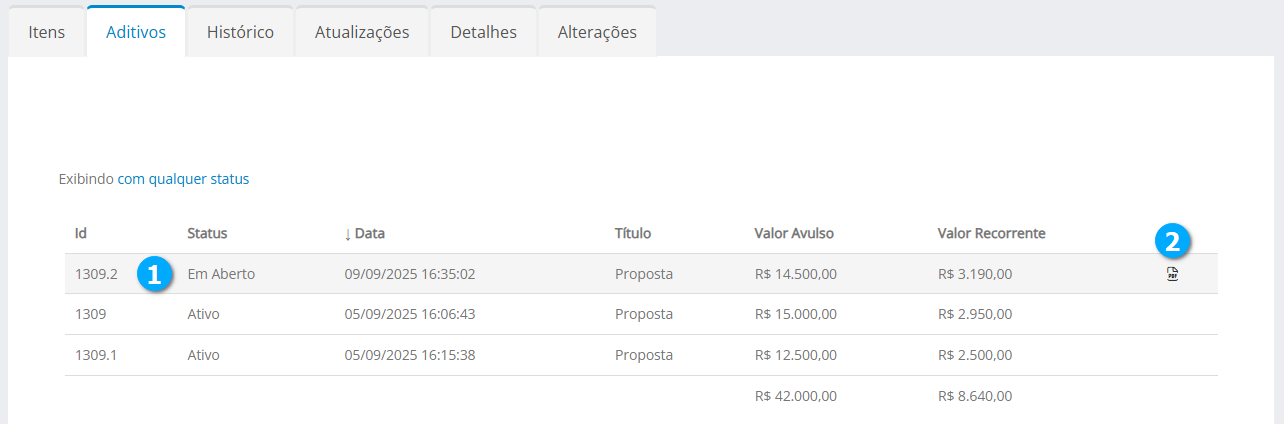The image size is (1284, 424).
Task: Open the additive row 1309.1
Action: [x=97, y=355]
